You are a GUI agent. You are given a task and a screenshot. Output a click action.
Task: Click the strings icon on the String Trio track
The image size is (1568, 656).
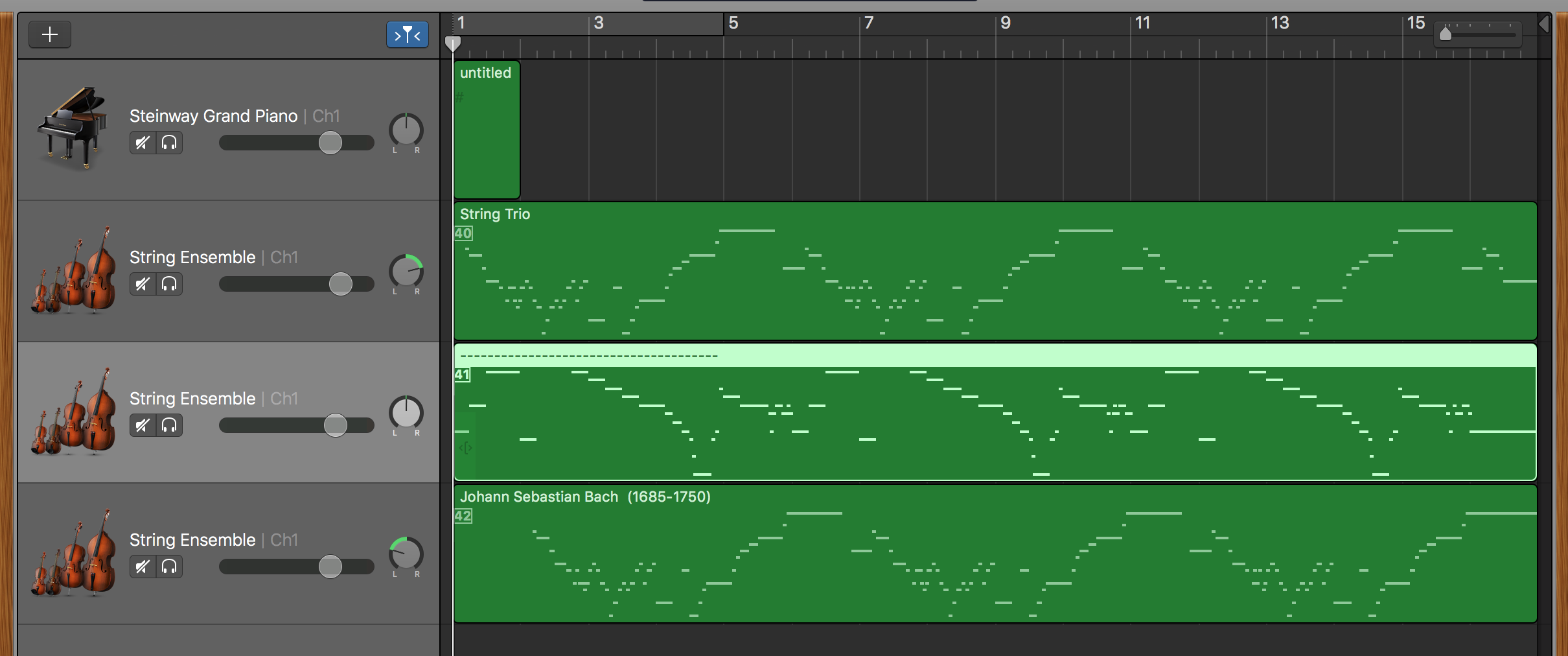[x=74, y=270]
